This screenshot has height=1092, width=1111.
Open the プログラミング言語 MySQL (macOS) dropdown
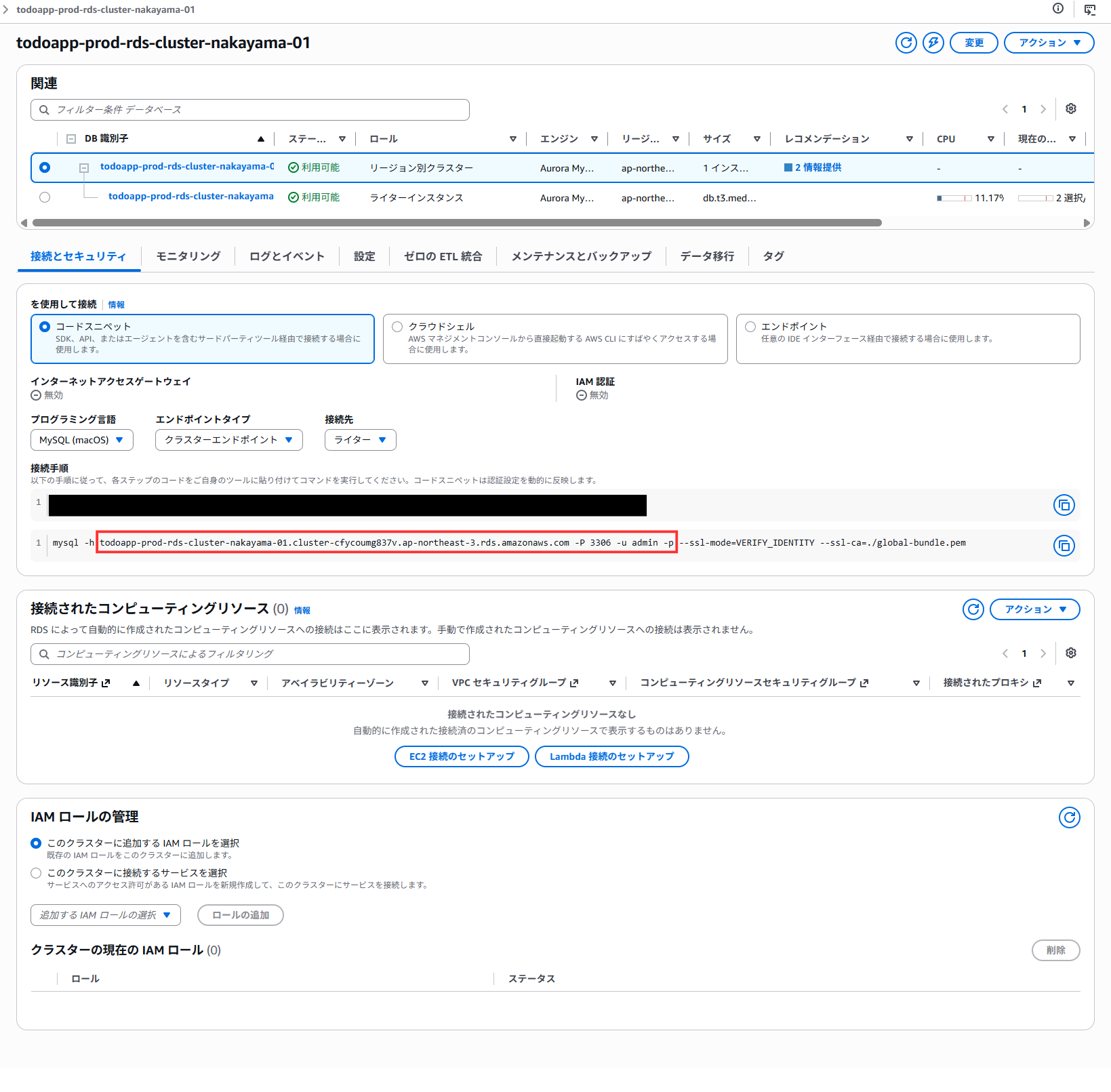[82, 440]
